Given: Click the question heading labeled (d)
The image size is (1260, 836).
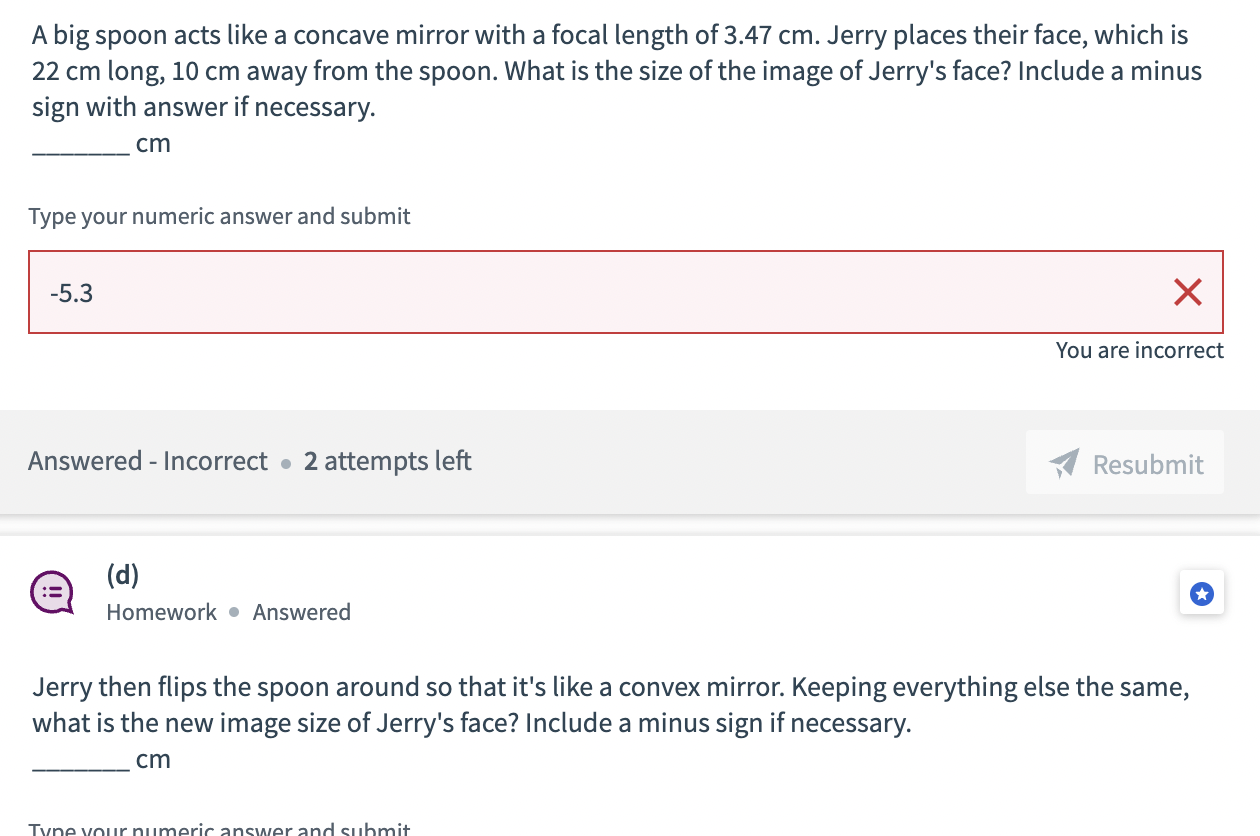Looking at the screenshot, I should 123,575.
